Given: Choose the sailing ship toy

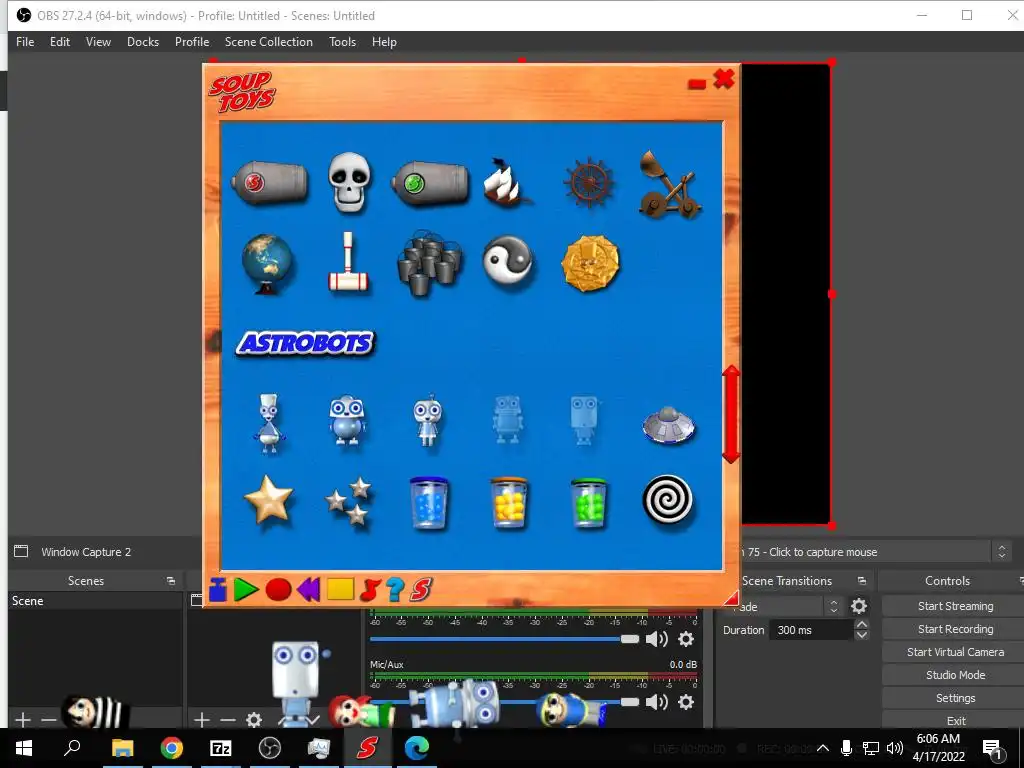Looking at the screenshot, I should [506, 182].
